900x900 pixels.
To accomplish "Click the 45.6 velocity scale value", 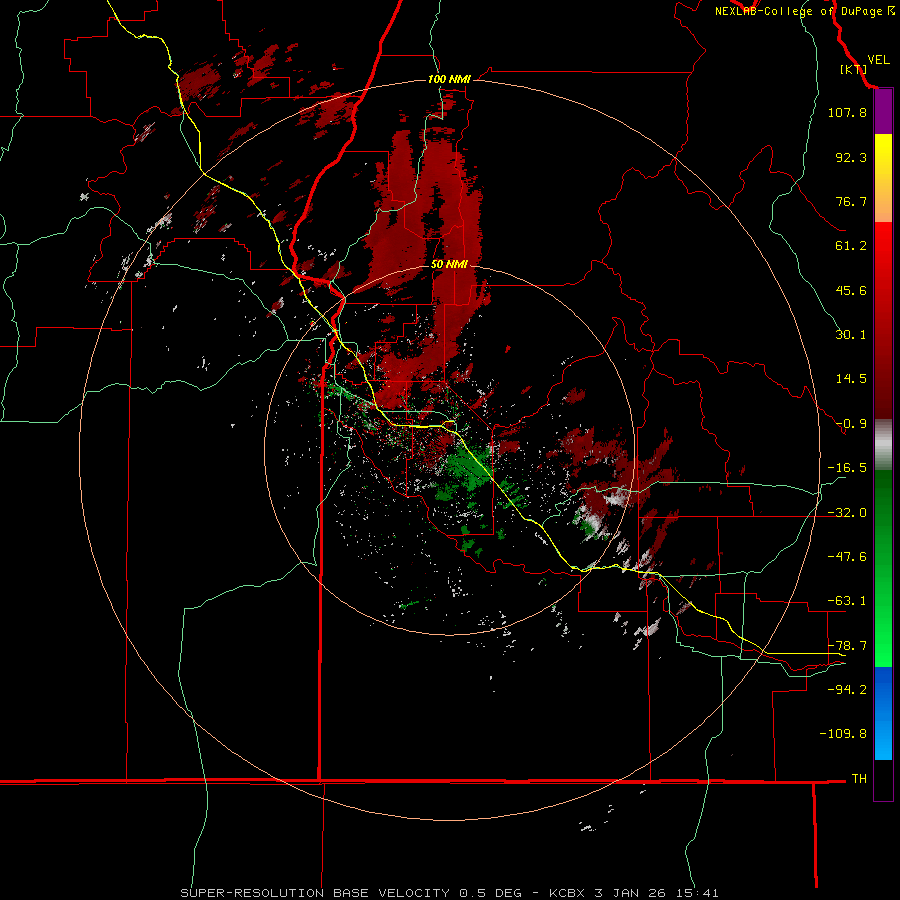I will (x=851, y=290).
